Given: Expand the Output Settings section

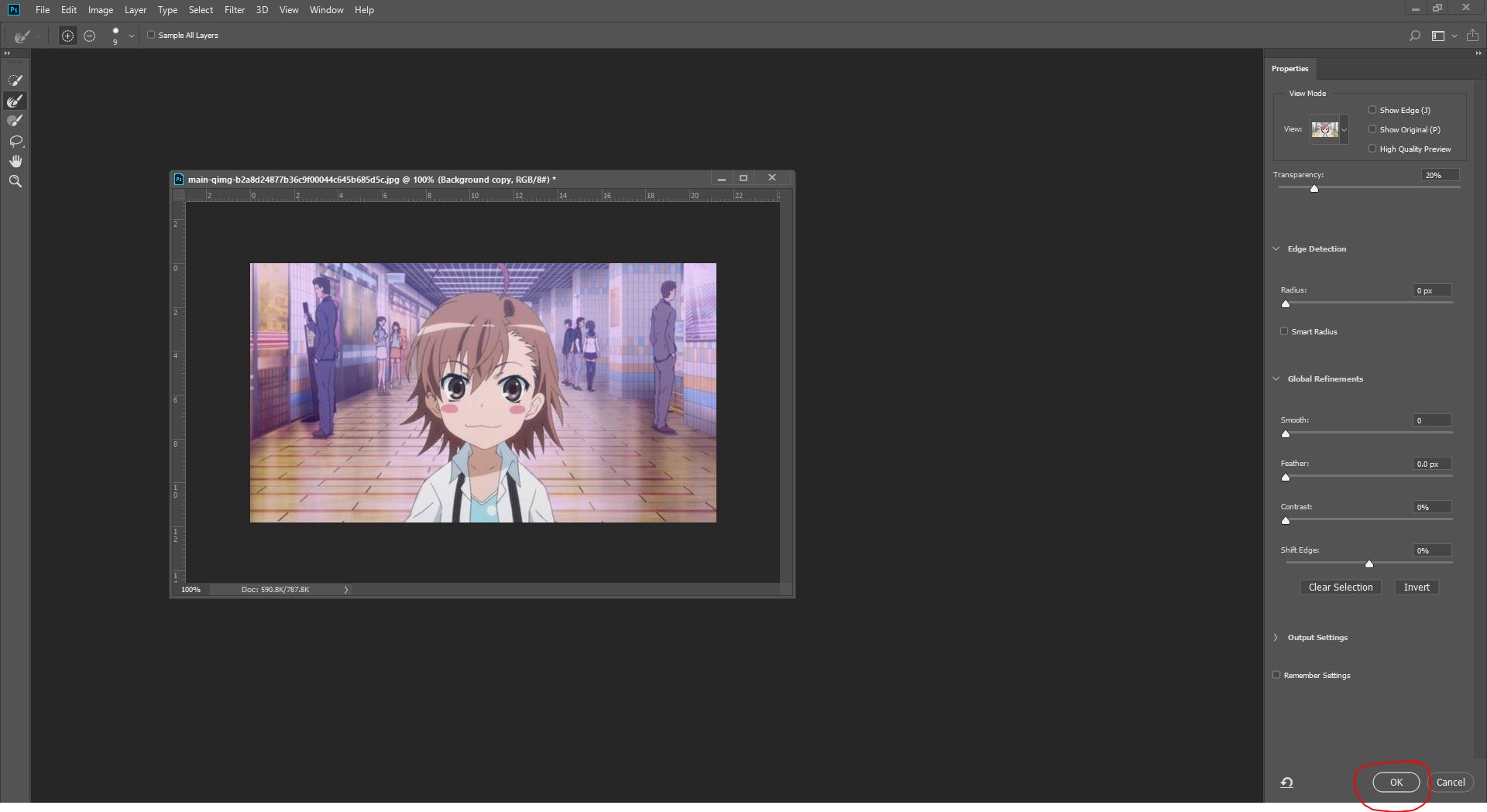Looking at the screenshot, I should pyautogui.click(x=1276, y=637).
